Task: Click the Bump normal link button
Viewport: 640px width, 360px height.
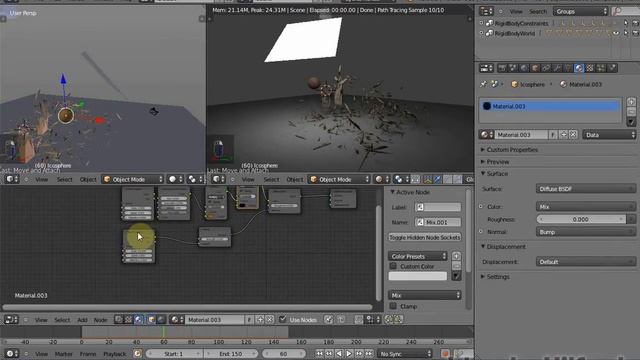Action: [586, 232]
